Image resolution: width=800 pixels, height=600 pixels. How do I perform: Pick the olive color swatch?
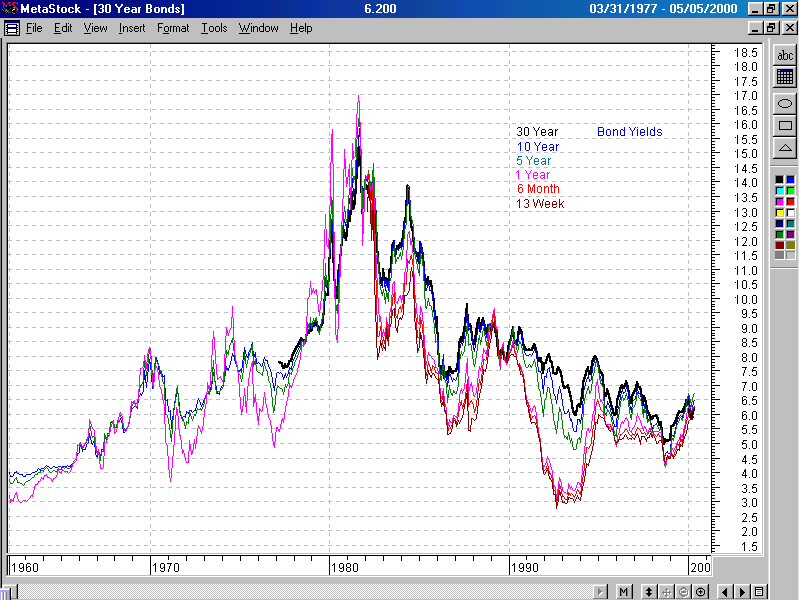790,245
